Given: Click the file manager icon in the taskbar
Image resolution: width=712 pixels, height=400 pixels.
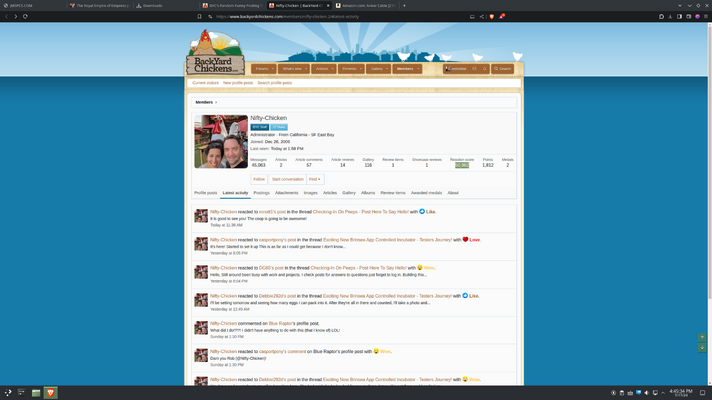Looking at the screenshot, I should pyautogui.click(x=36, y=393).
